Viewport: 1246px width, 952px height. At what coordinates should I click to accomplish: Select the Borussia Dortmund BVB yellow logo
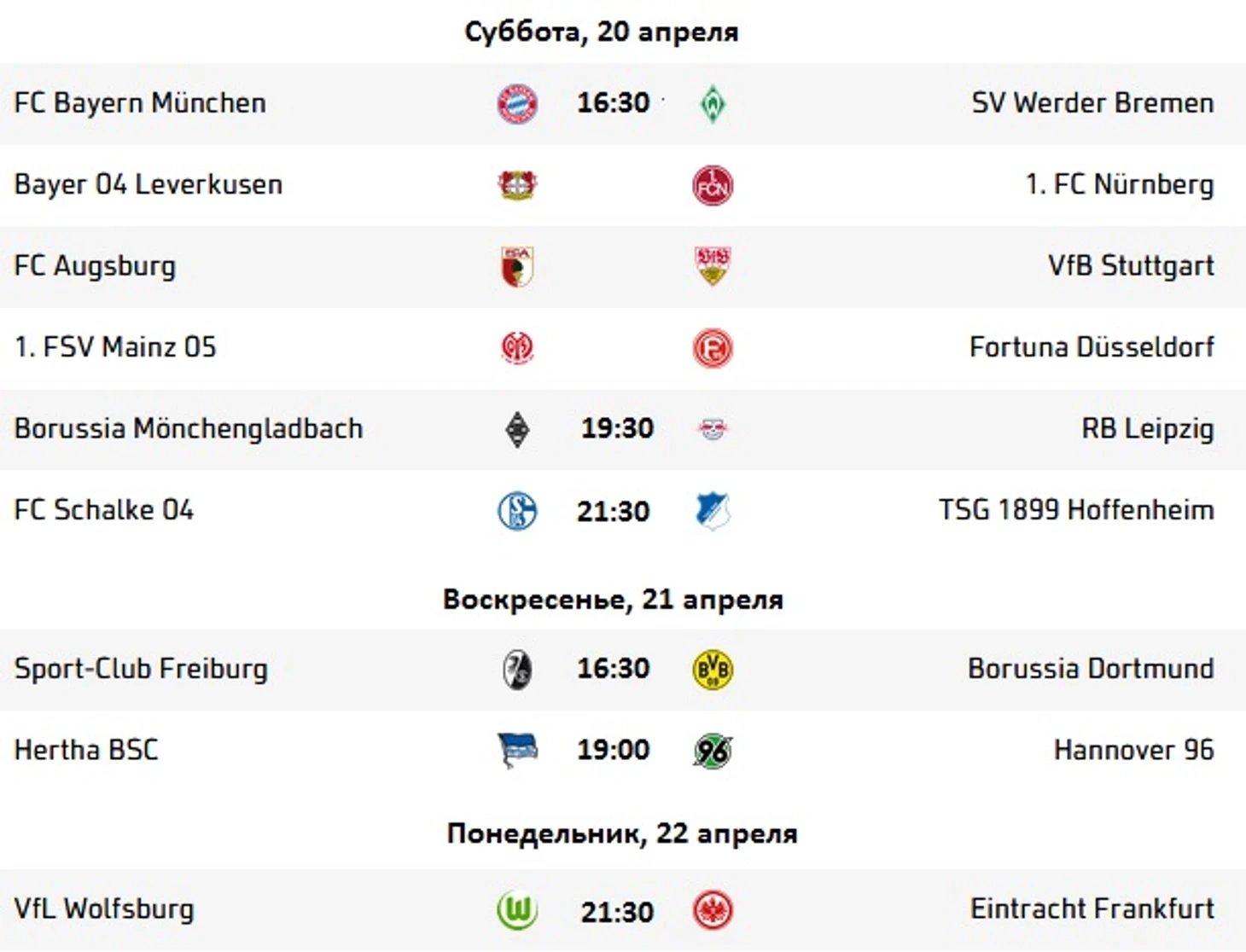[x=713, y=670]
